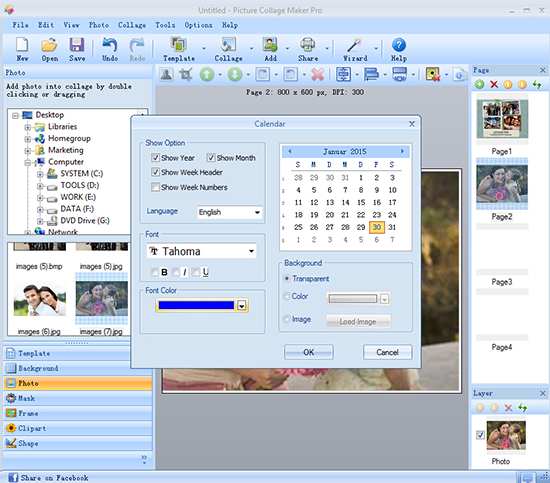Go to the next month in the calendar
This screenshot has height=483, width=550.
(x=402, y=151)
